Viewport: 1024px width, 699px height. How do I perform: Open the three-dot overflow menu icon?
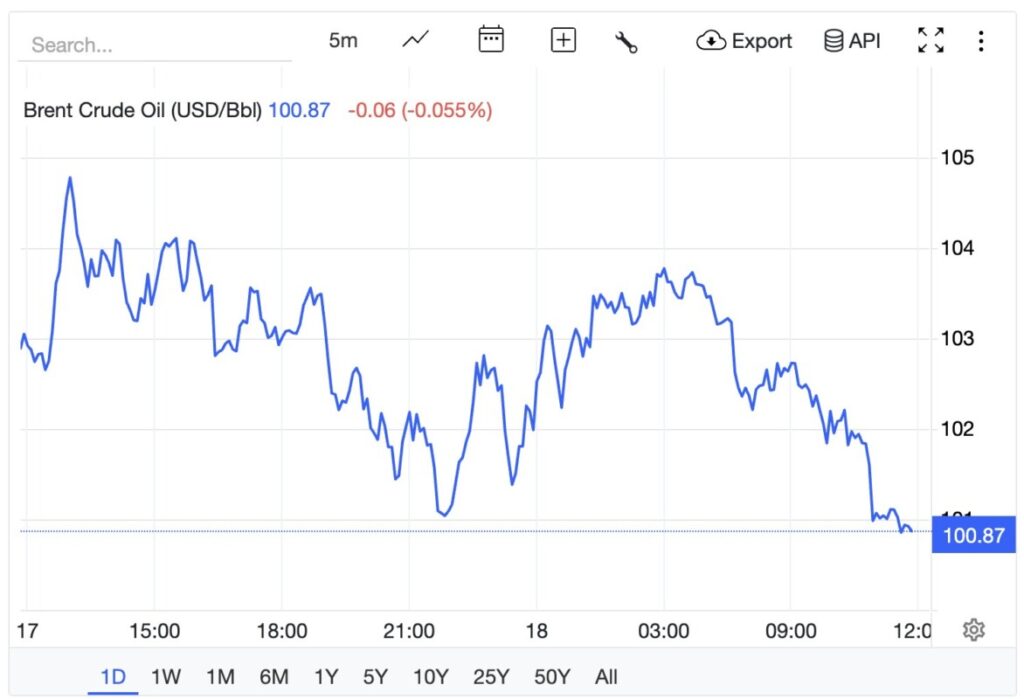pos(981,40)
